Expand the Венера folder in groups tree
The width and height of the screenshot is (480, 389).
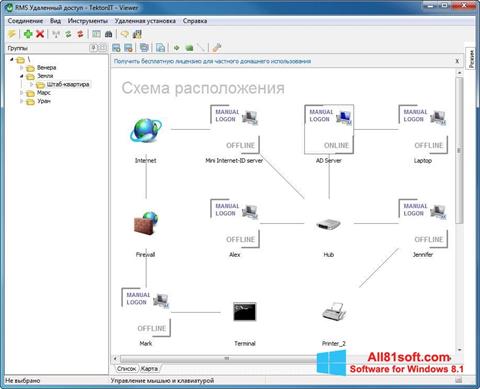pos(22,68)
